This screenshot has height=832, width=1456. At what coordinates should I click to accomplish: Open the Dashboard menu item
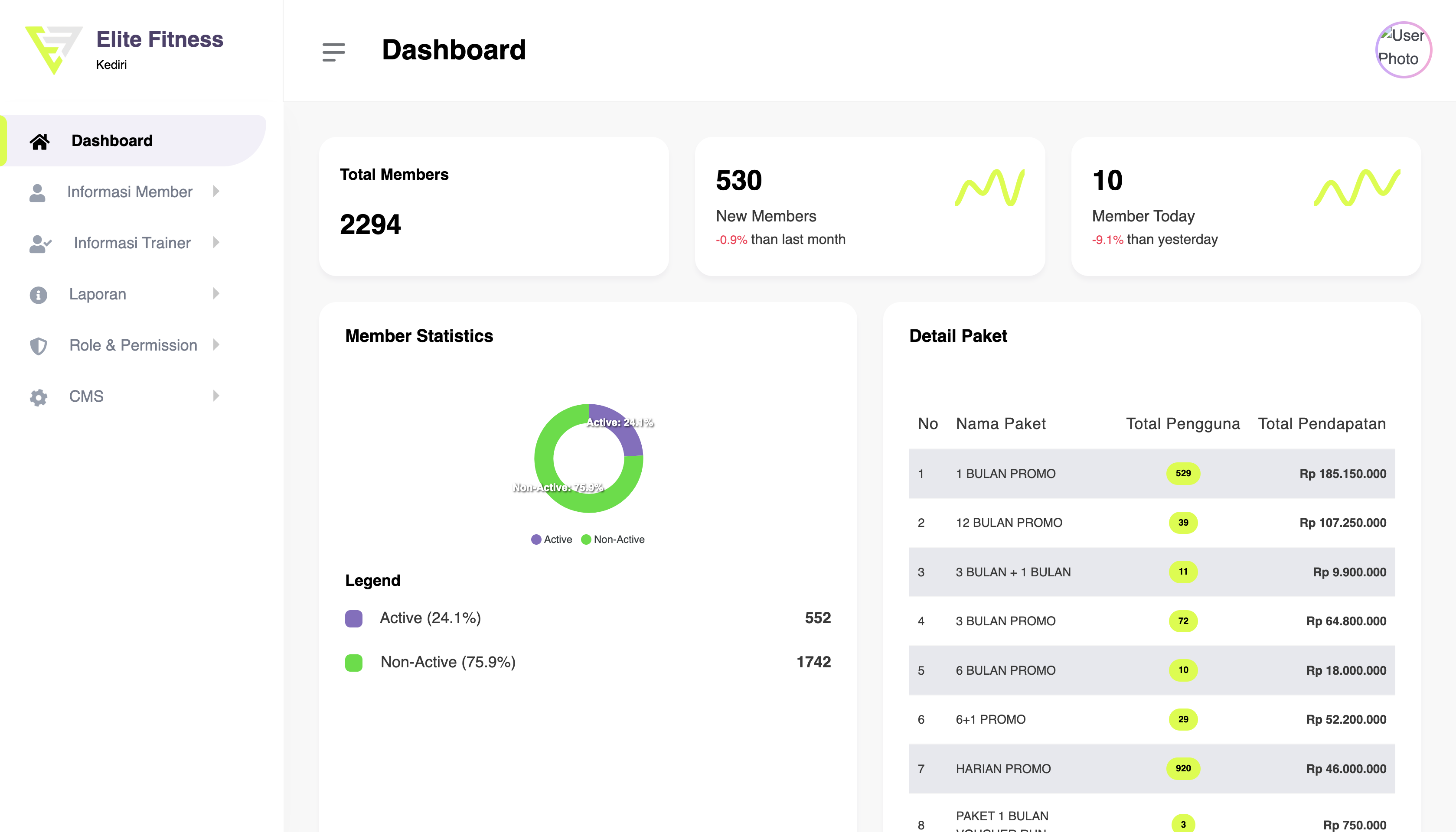point(112,140)
